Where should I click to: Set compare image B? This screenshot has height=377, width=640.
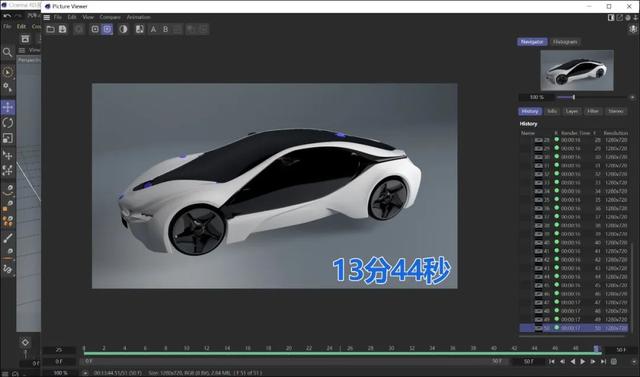tap(165, 29)
